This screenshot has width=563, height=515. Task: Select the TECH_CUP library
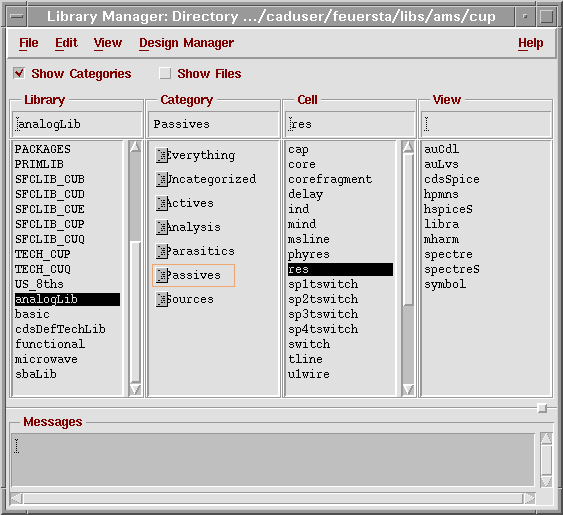click(x=43, y=254)
